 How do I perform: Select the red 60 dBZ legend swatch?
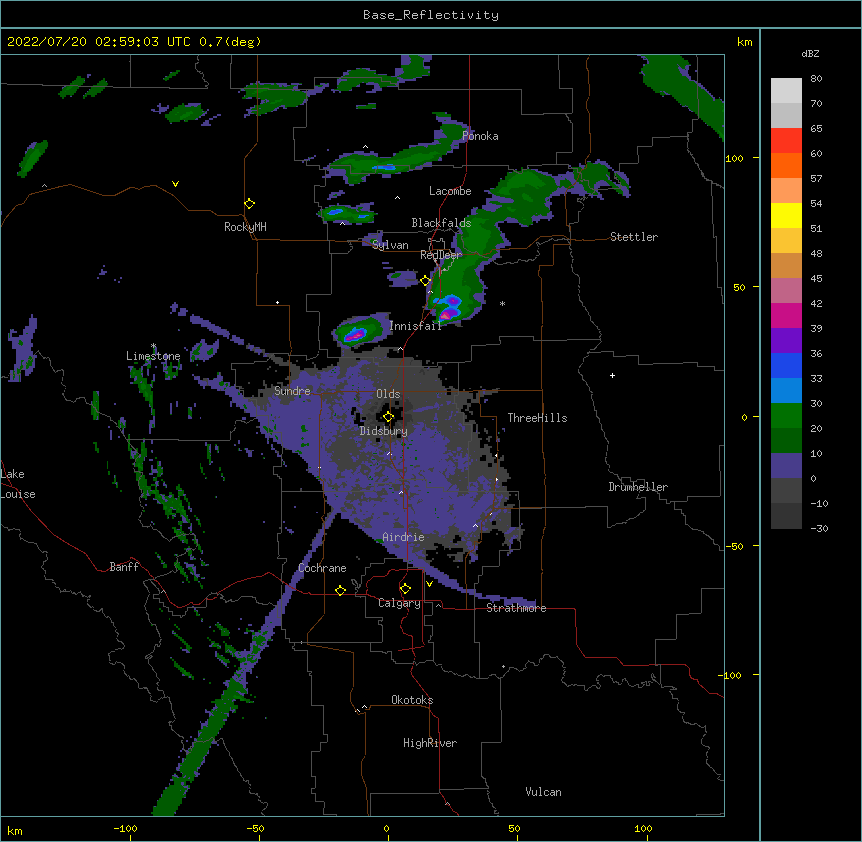pyautogui.click(x=786, y=141)
